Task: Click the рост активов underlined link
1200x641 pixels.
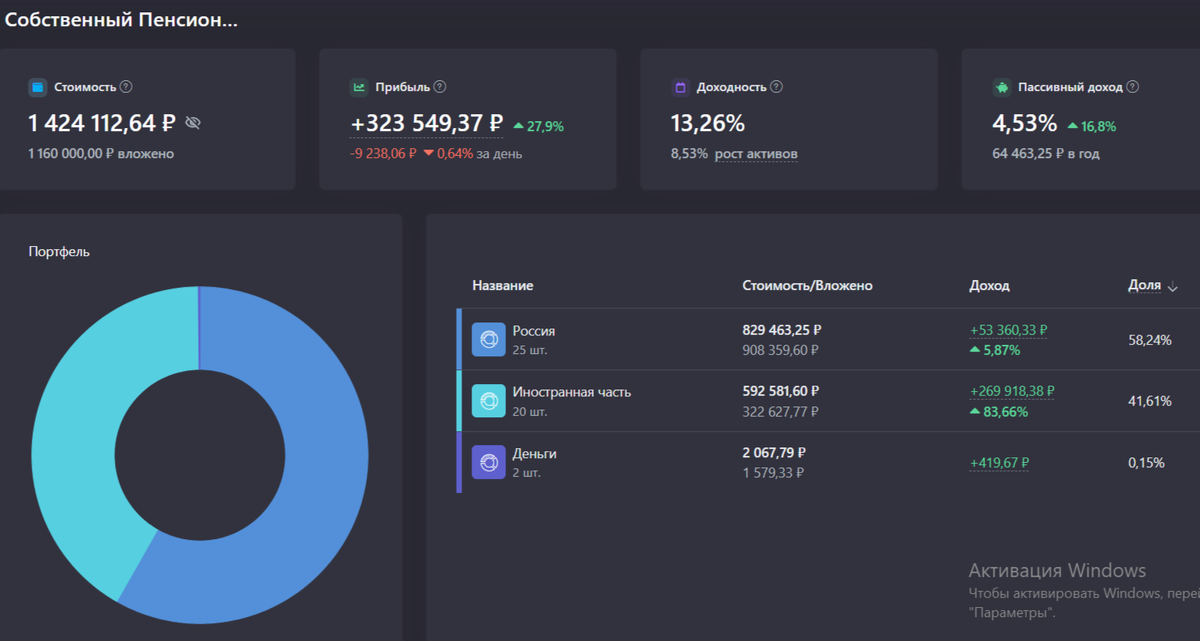Action: pyautogui.click(x=756, y=154)
